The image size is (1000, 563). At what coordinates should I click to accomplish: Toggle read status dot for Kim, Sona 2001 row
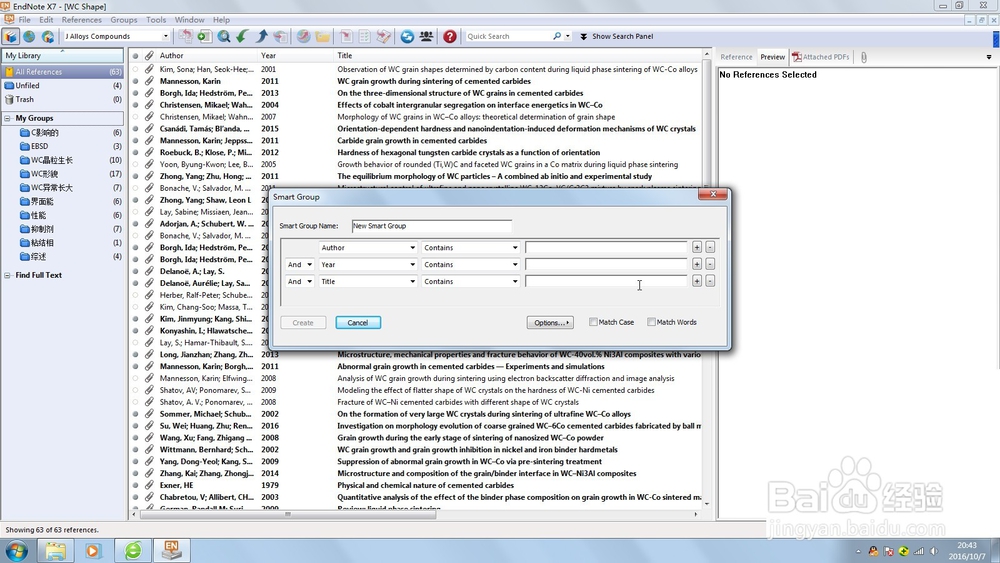135,69
